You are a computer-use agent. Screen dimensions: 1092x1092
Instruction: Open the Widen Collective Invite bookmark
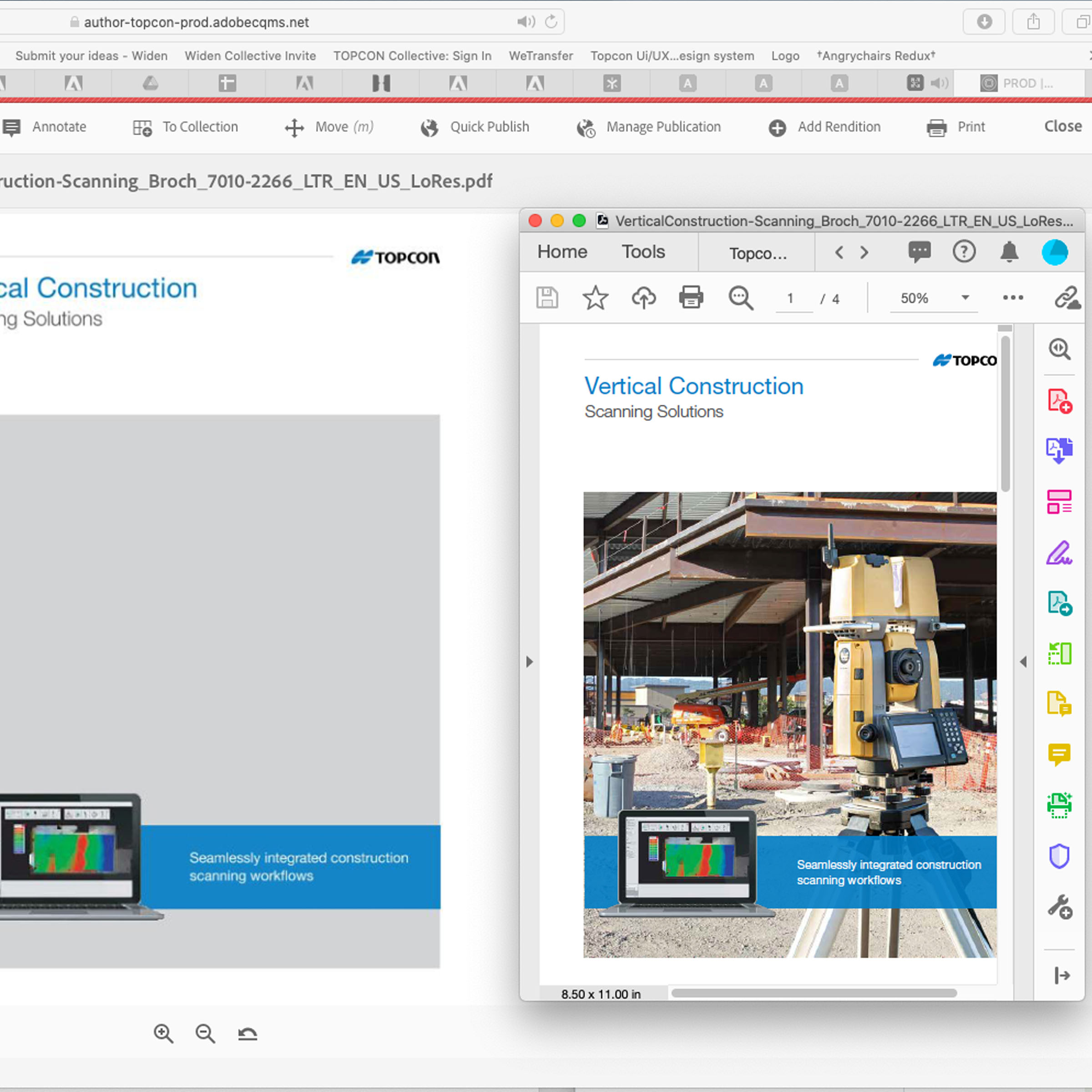pyautogui.click(x=250, y=56)
